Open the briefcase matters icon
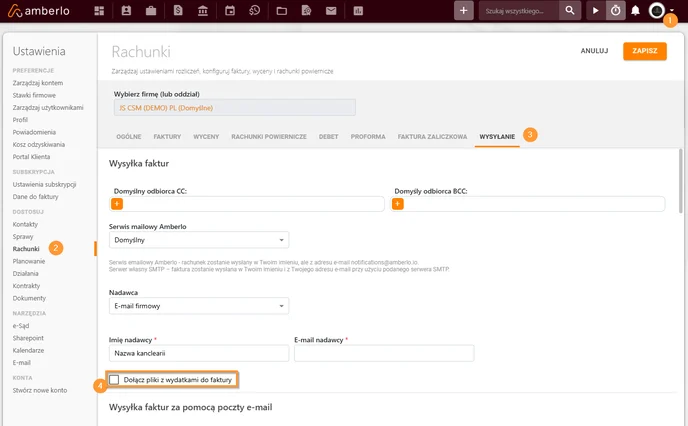The height and width of the screenshot is (426, 688). tap(151, 11)
